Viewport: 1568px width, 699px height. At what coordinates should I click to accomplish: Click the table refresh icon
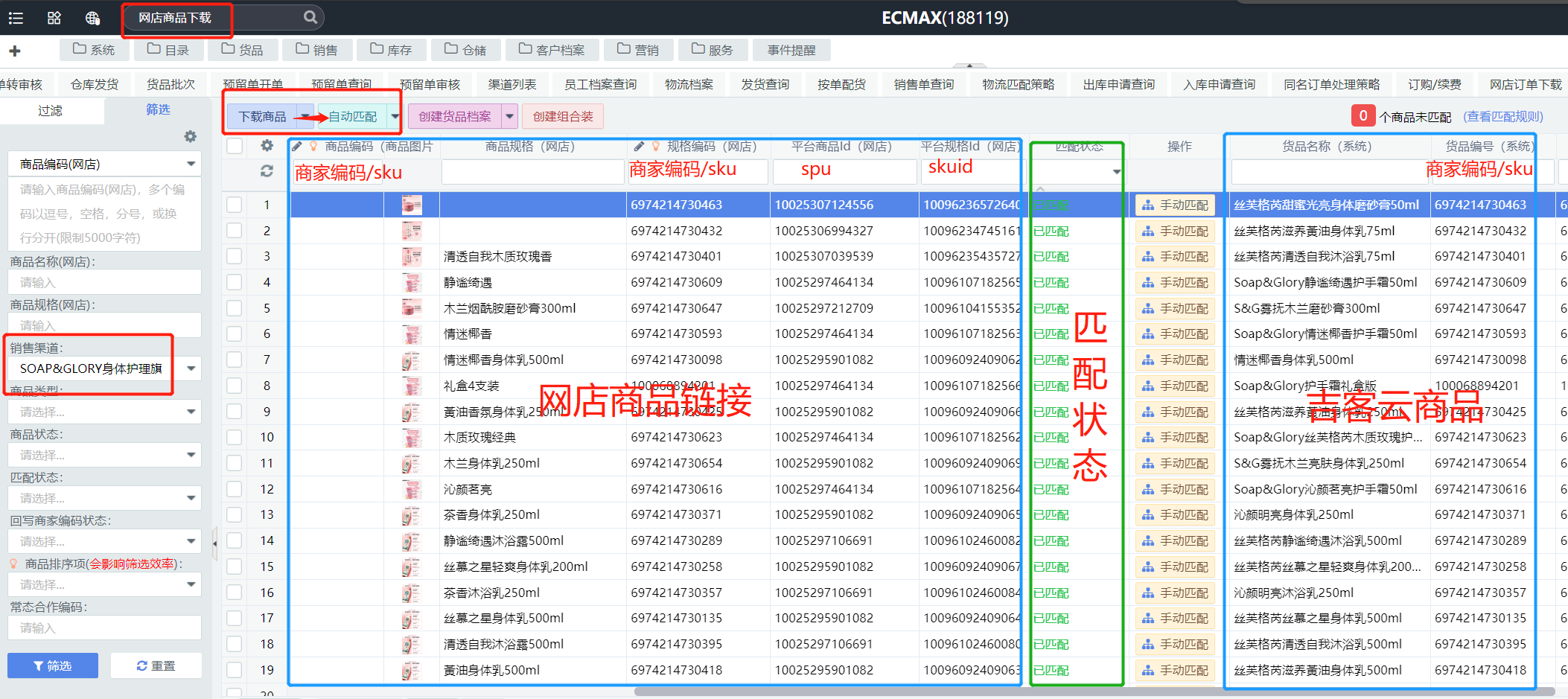tap(267, 171)
